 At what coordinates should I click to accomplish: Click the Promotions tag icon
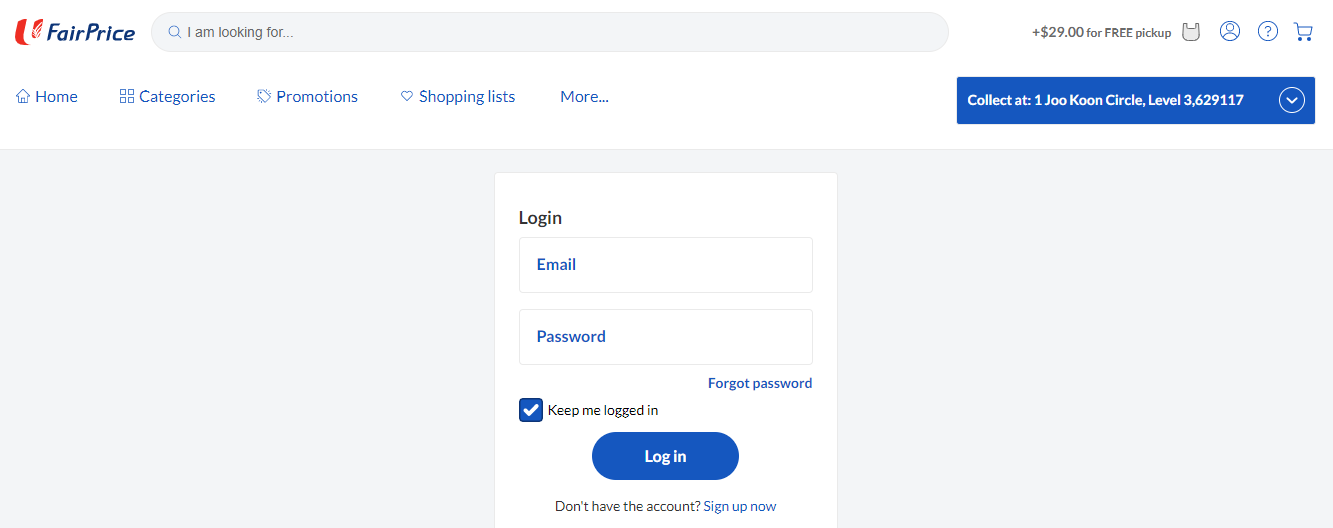click(x=264, y=96)
